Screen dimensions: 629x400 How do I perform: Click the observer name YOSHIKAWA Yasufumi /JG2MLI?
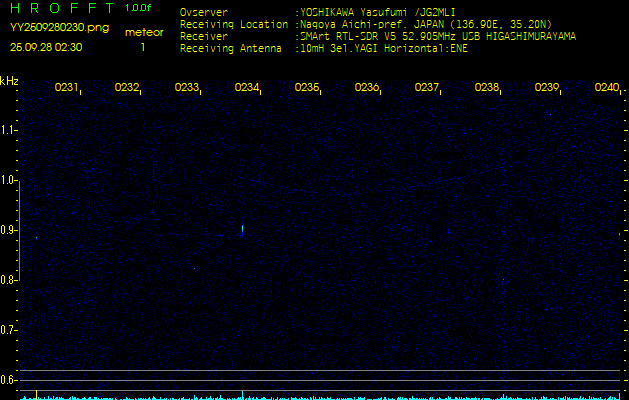pyautogui.click(x=378, y=12)
